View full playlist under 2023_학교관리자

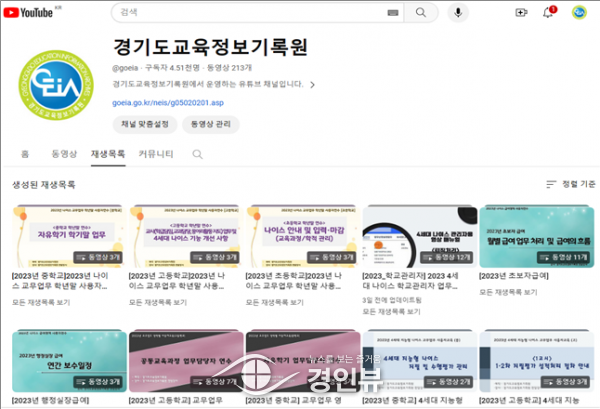coord(391,311)
